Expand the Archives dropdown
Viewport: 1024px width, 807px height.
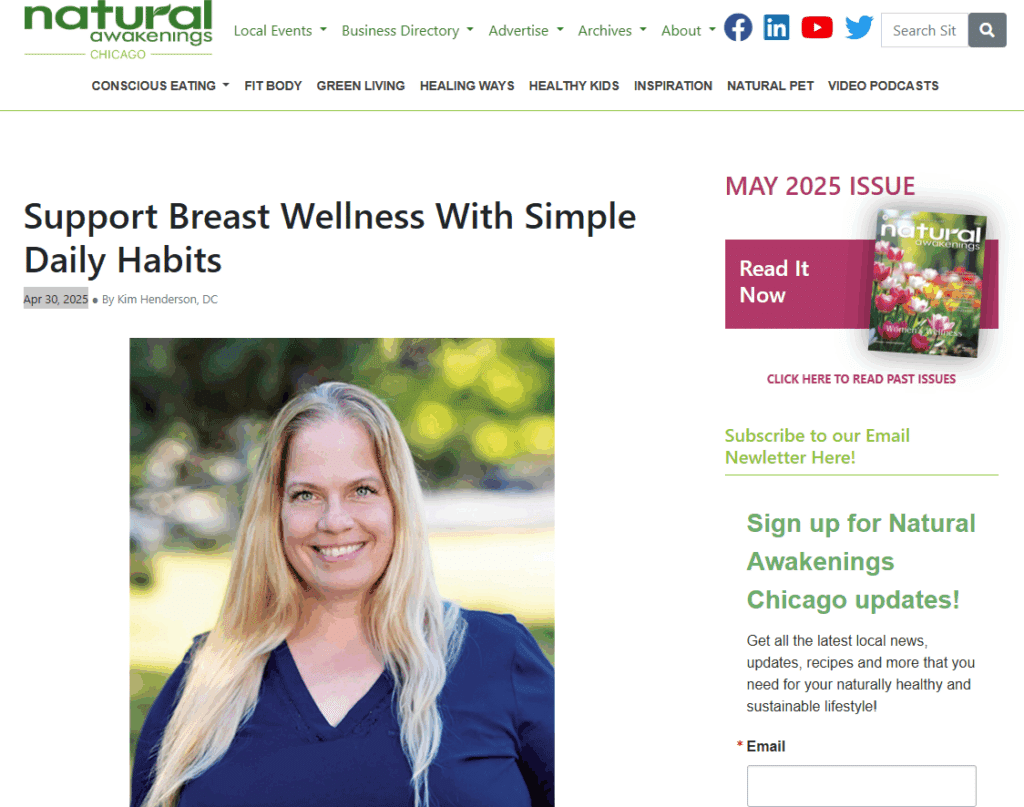tap(612, 31)
